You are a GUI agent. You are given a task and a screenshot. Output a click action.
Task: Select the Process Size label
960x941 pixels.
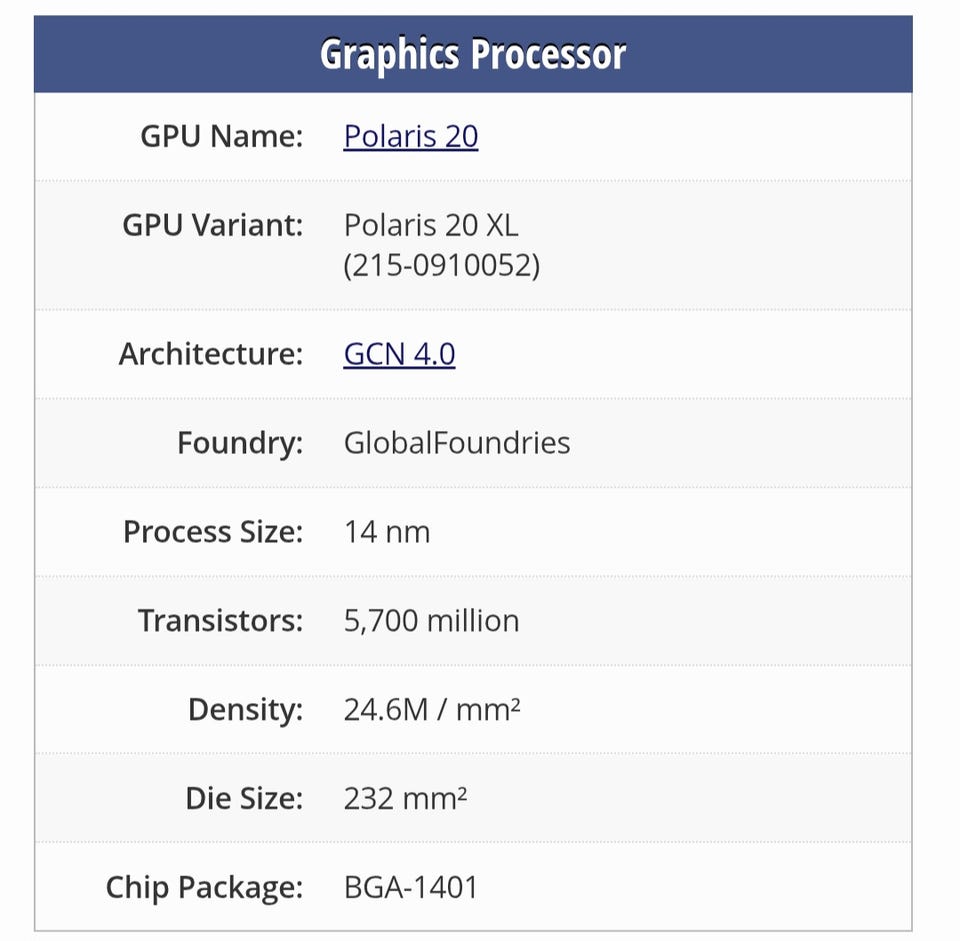click(212, 532)
